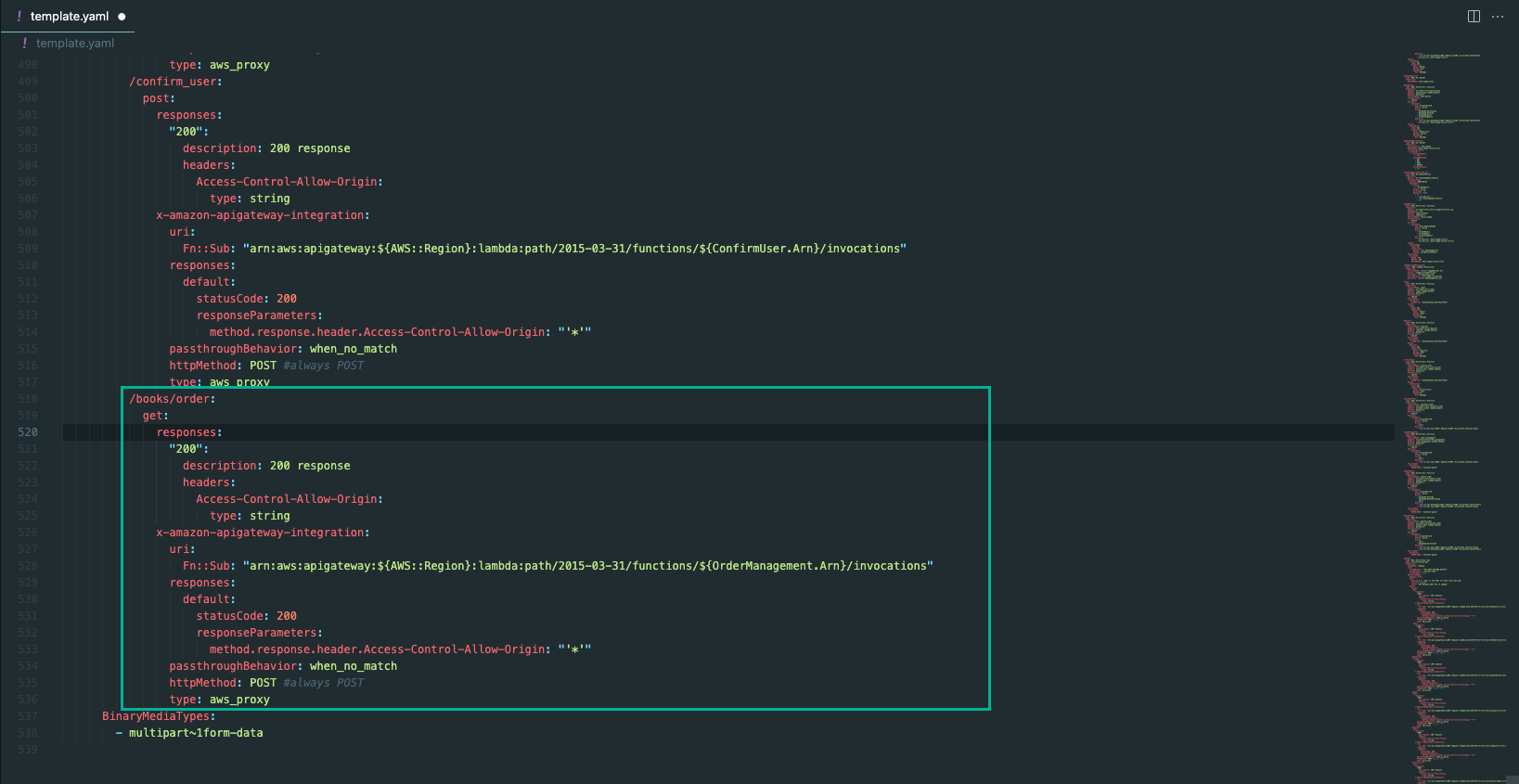
Task: Click 'description: 200 response' on line 503
Action: [x=266, y=148]
